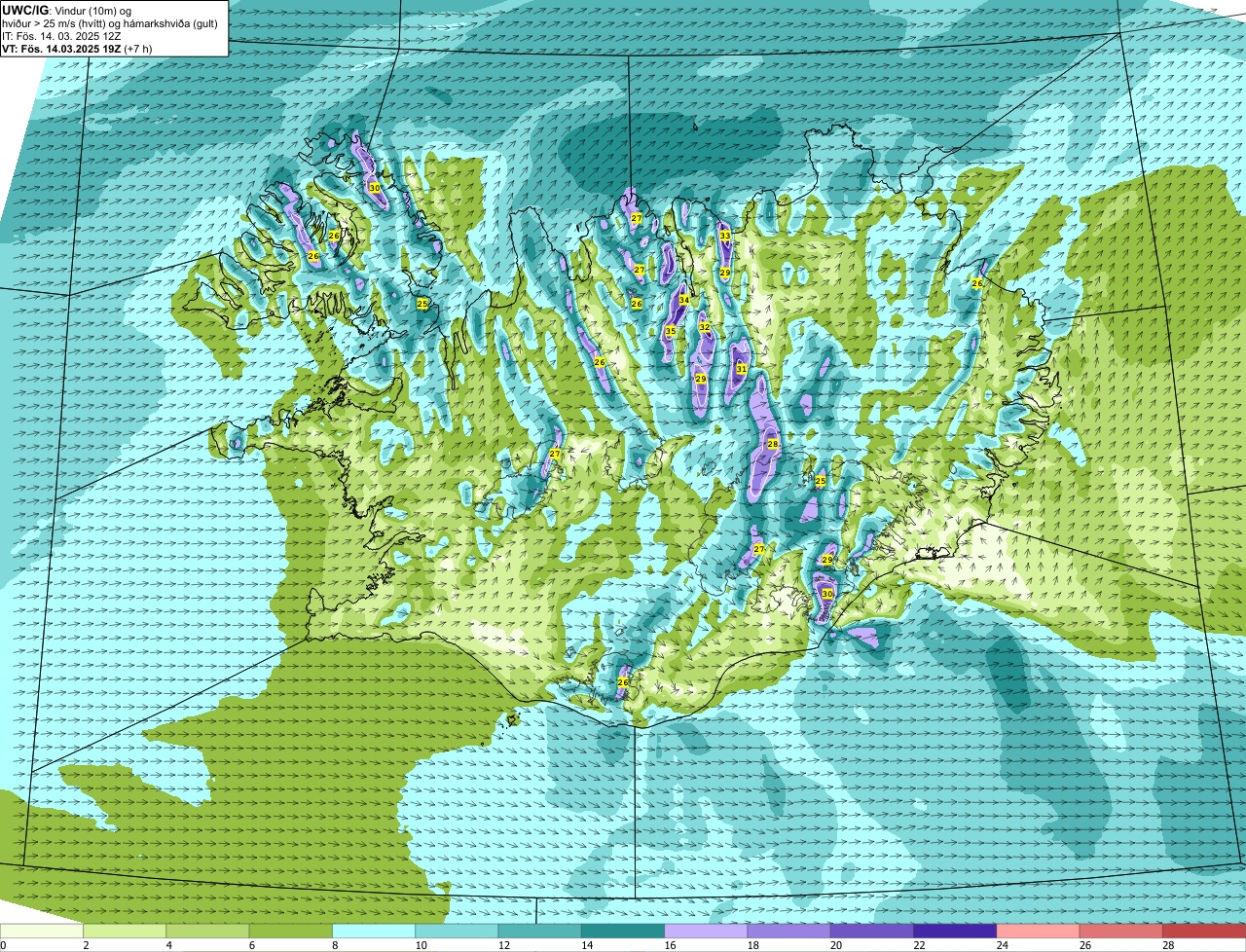
Task: Click the legend tick label 22
Action: pos(920,945)
